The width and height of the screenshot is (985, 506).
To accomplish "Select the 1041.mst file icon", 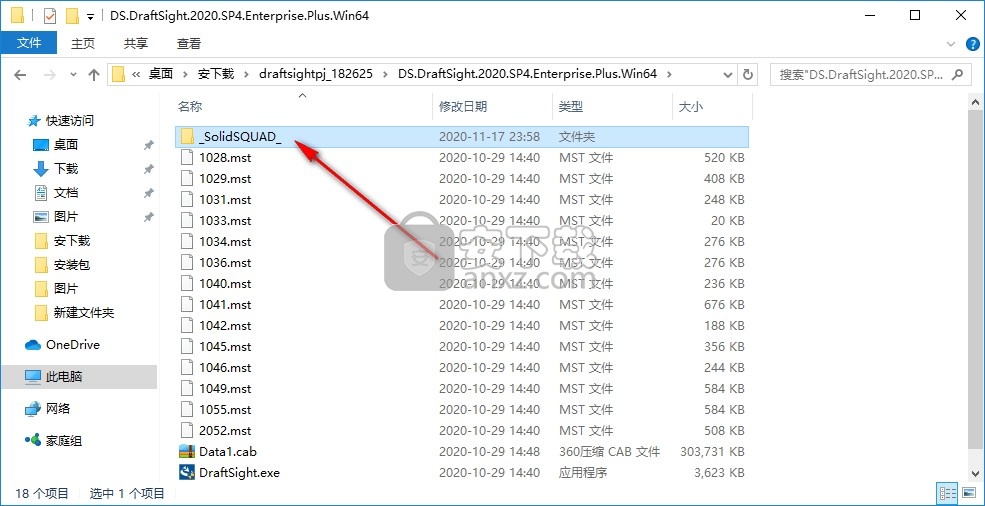I will click(187, 304).
